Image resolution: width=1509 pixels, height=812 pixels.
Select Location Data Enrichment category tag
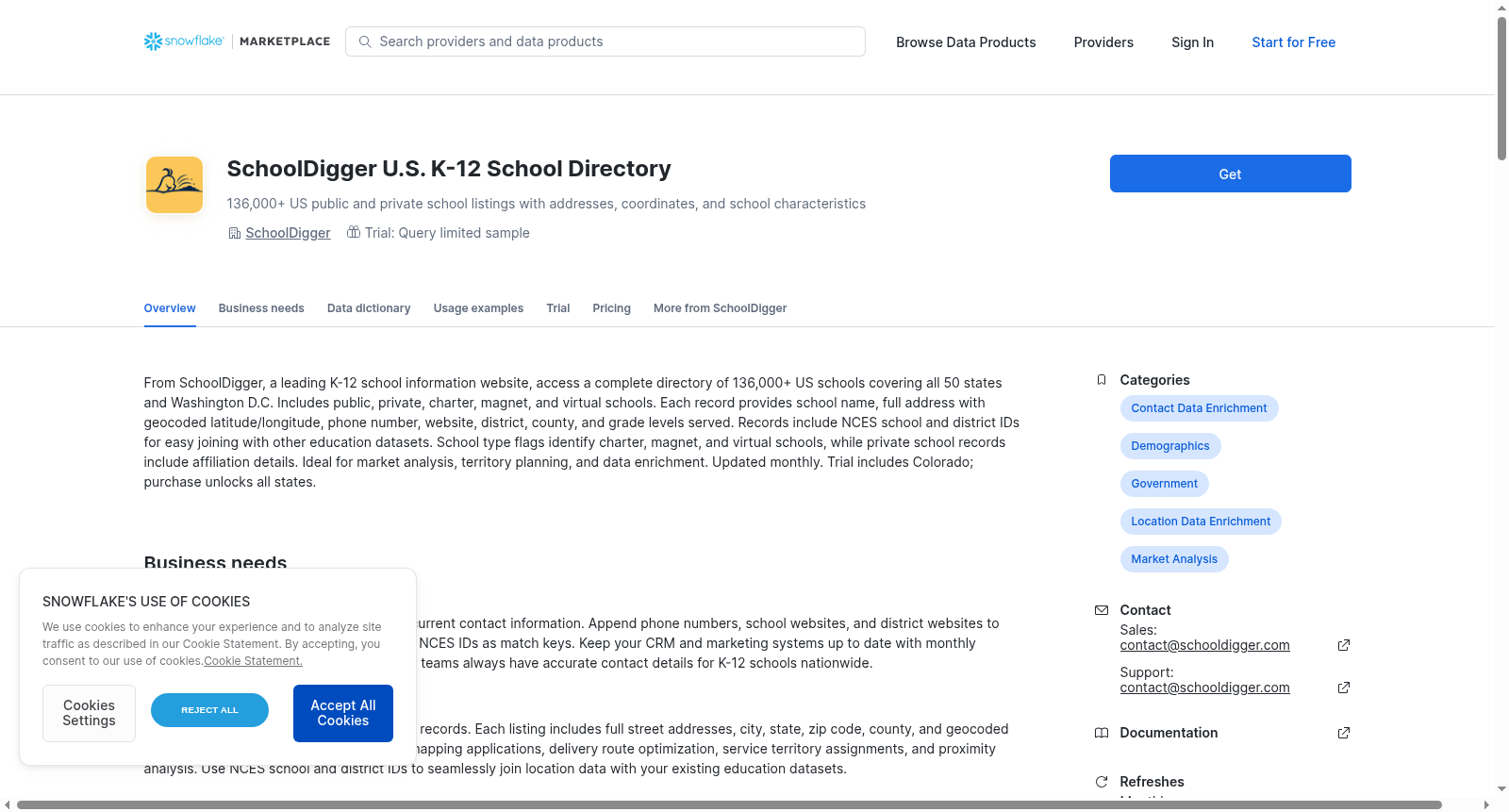tap(1201, 522)
